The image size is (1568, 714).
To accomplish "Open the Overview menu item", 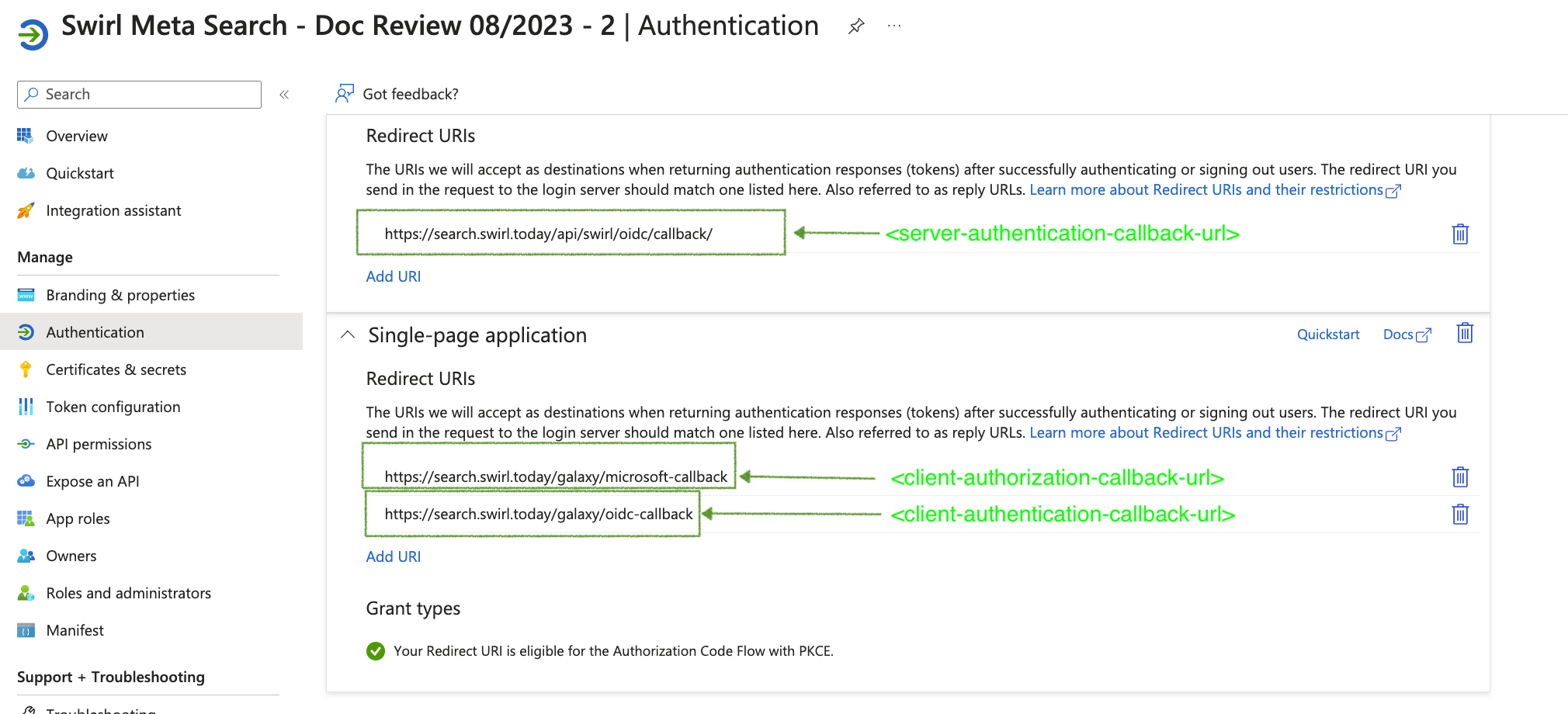I will [x=77, y=136].
